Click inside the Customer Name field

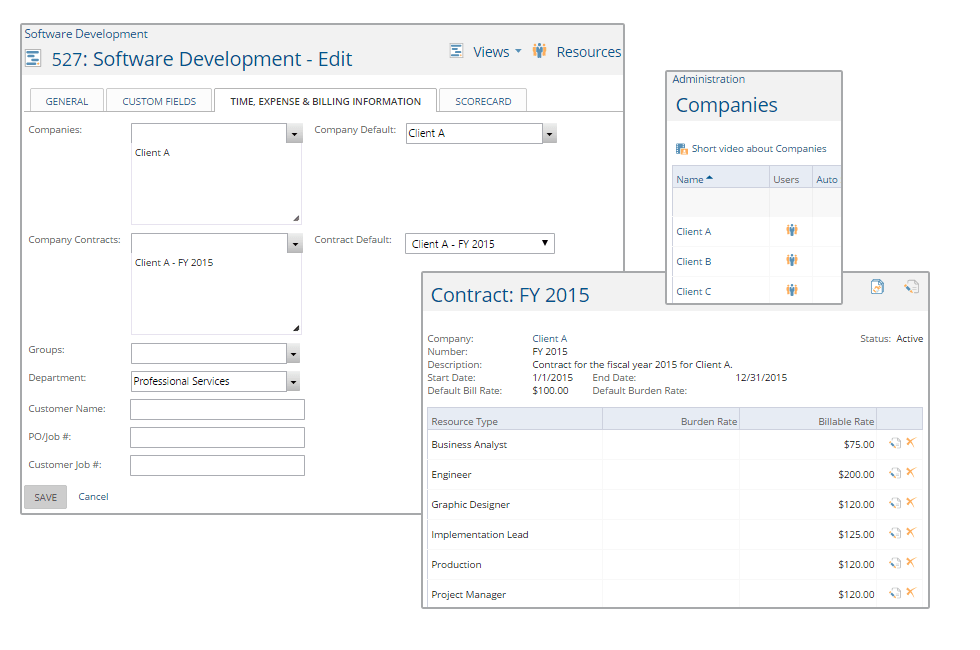(215, 409)
